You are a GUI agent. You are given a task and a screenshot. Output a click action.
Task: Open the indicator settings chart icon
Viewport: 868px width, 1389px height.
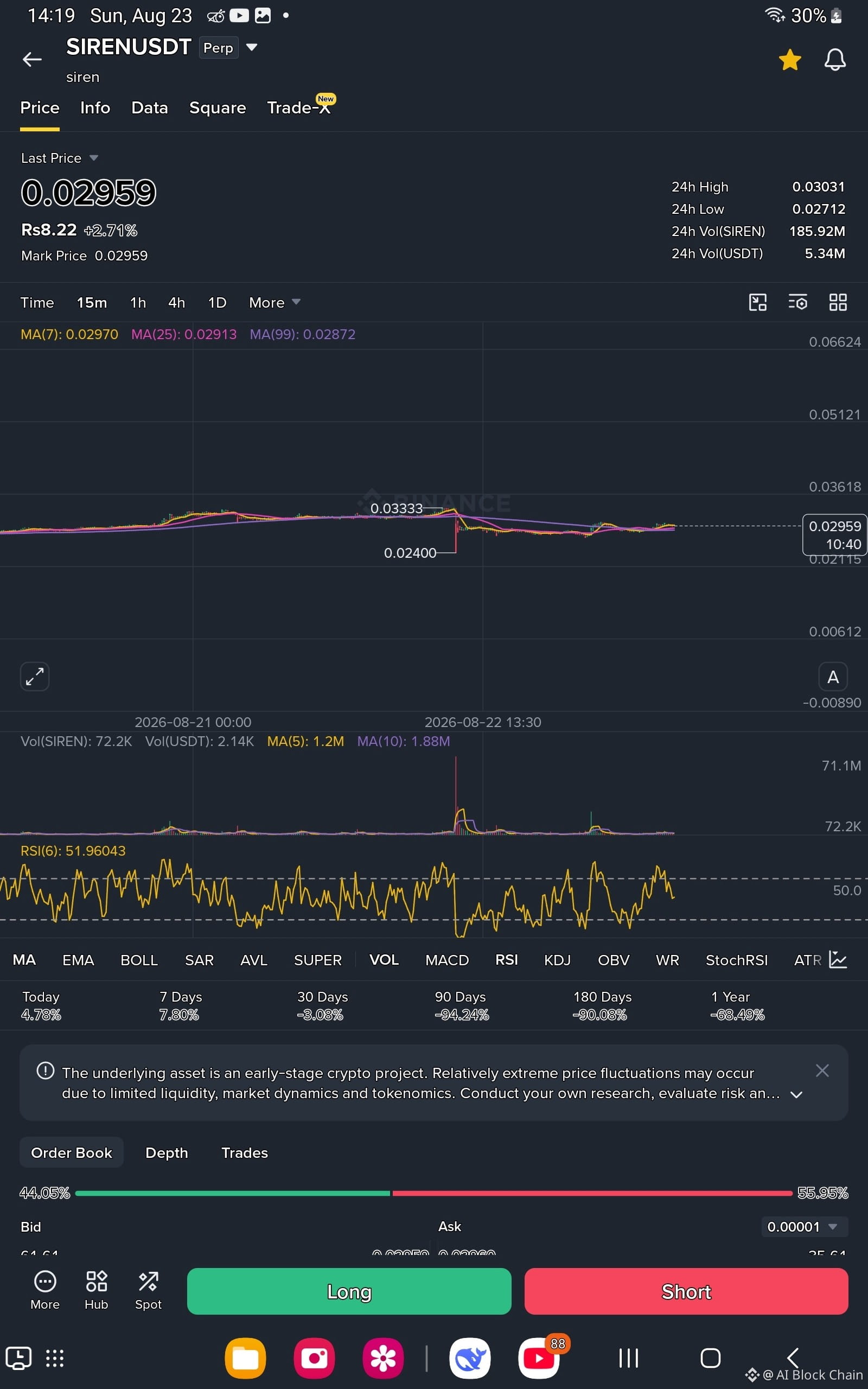point(838,960)
